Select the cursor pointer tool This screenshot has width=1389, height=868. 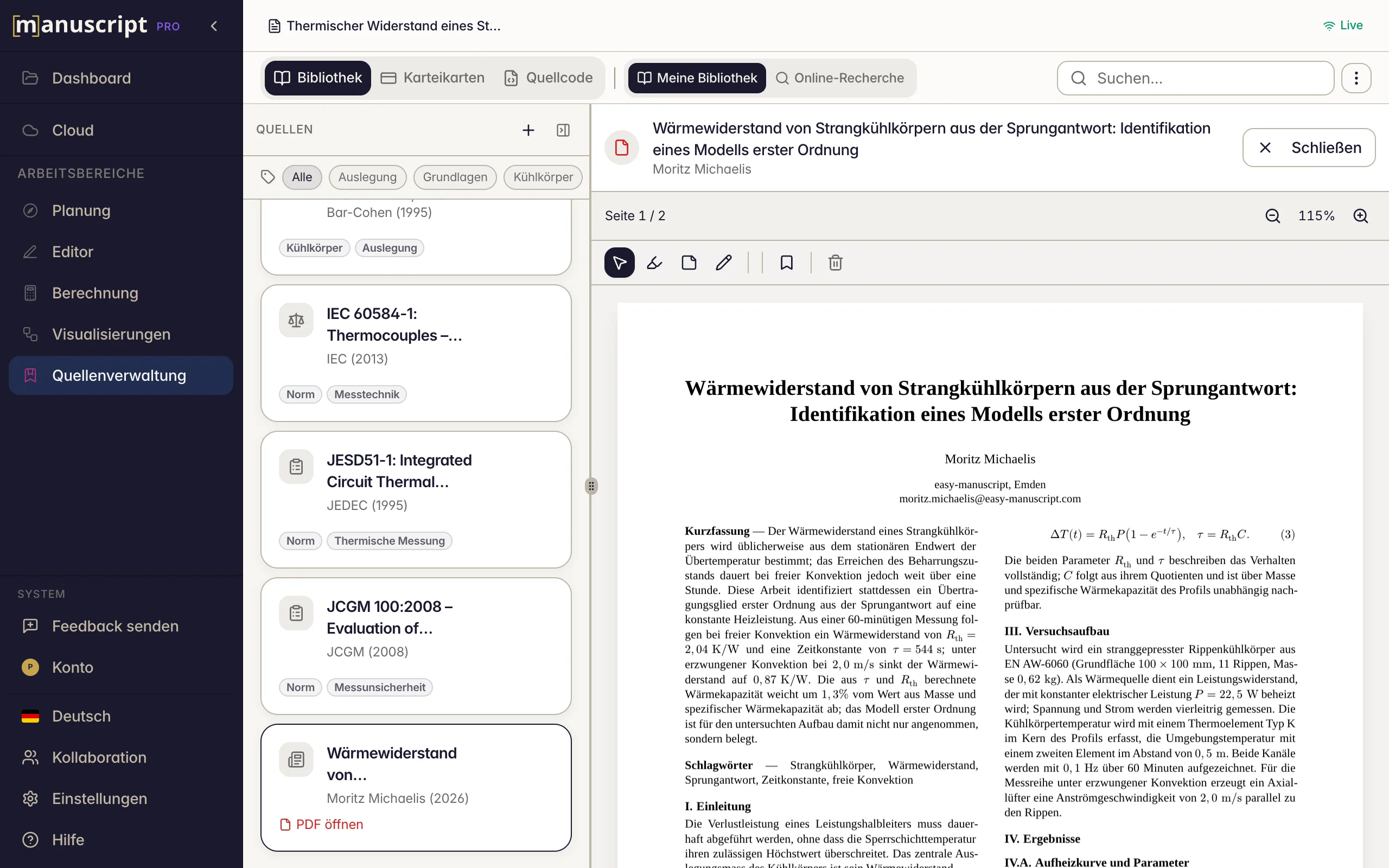pos(620,263)
